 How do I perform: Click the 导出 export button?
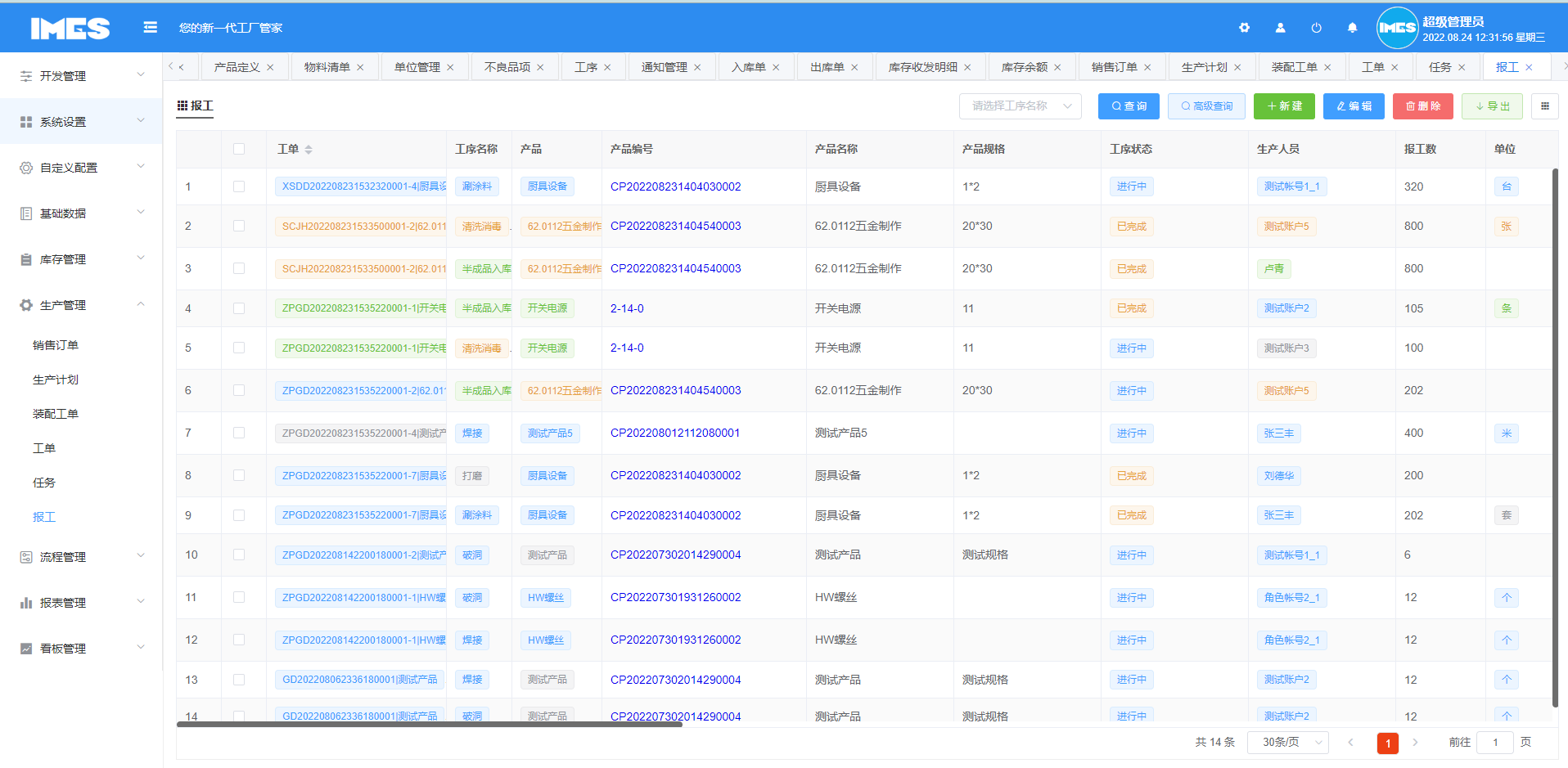1493,106
